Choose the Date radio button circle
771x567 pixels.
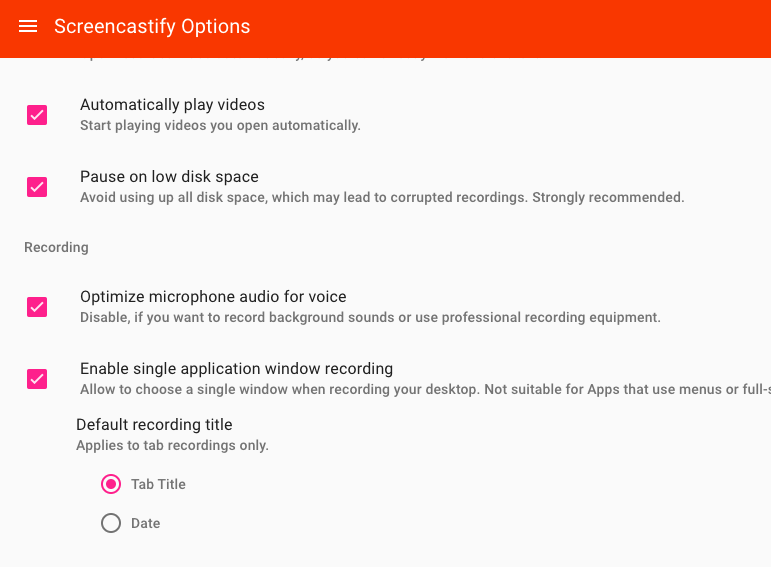(x=111, y=523)
